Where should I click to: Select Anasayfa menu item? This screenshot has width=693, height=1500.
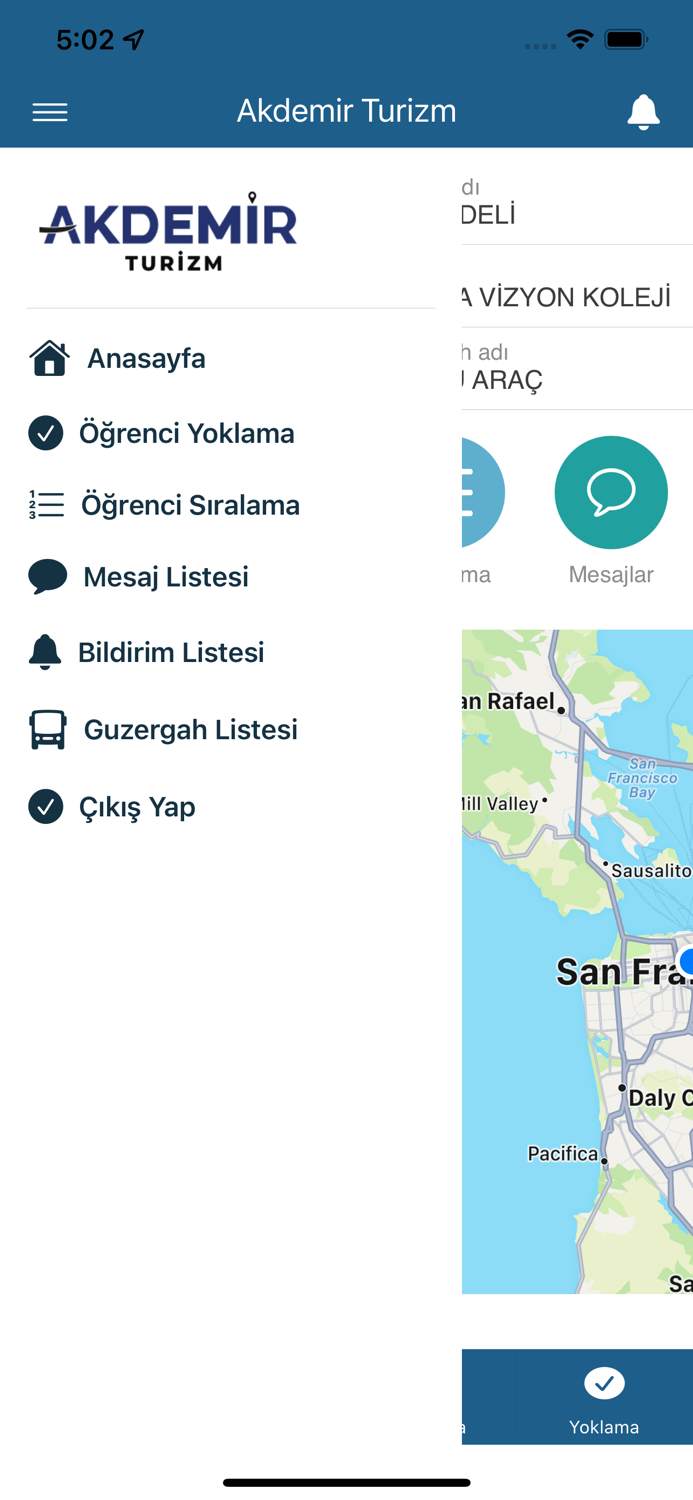pos(146,358)
